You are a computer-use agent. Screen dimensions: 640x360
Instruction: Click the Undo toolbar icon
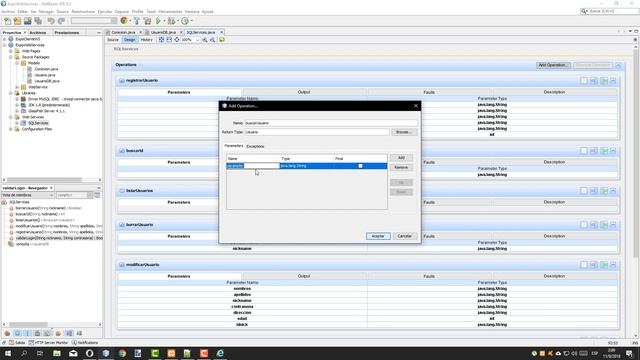coord(51,21)
